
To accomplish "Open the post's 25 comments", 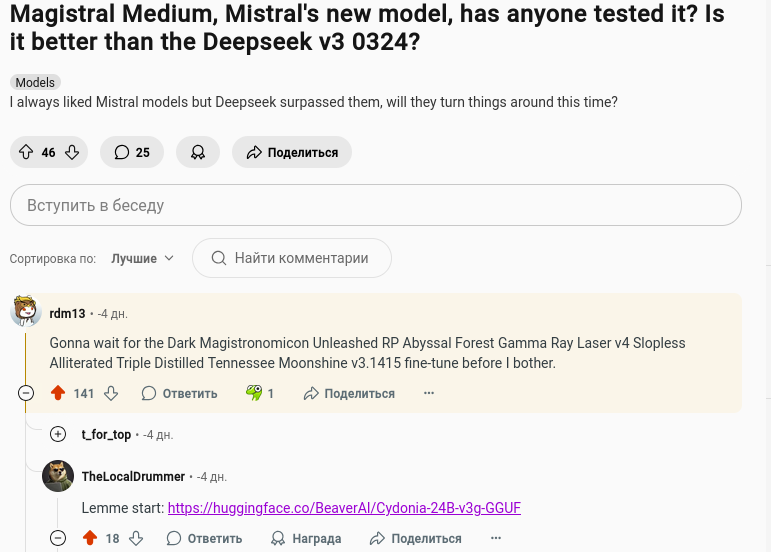I will tap(132, 152).
